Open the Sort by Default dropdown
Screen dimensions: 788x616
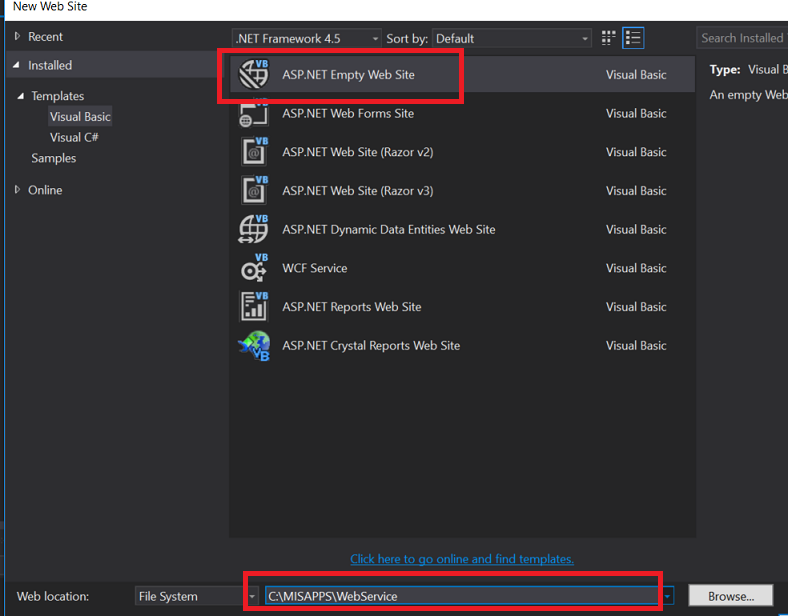tap(512, 39)
